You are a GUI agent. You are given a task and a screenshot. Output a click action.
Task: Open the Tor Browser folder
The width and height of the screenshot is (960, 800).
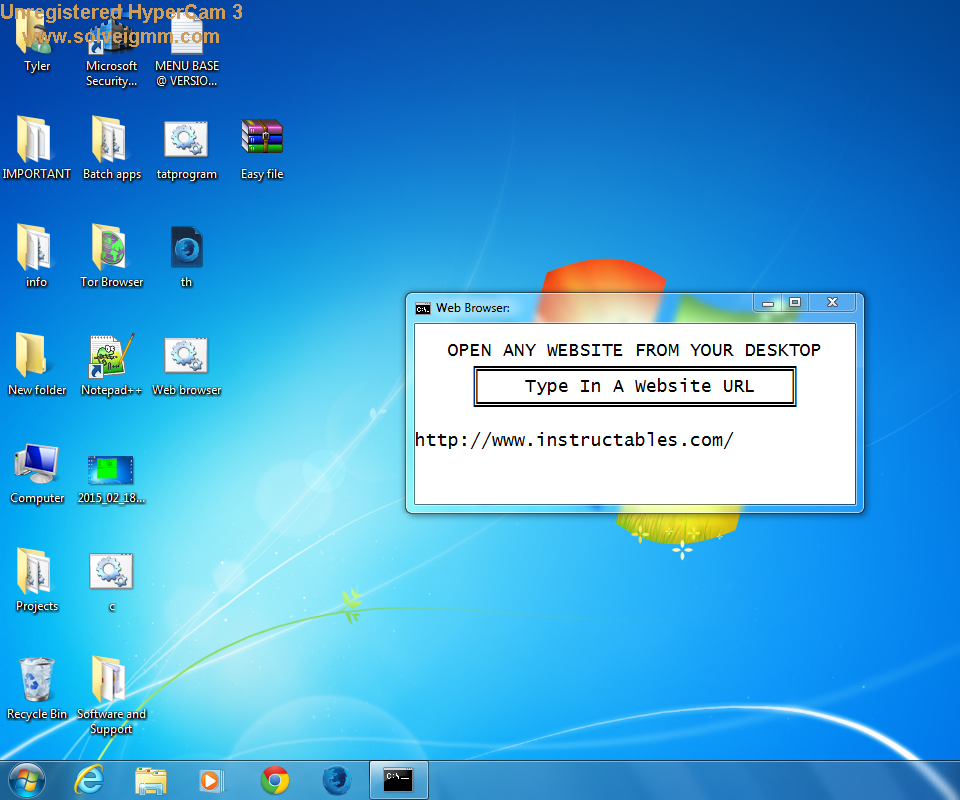pyautogui.click(x=111, y=255)
